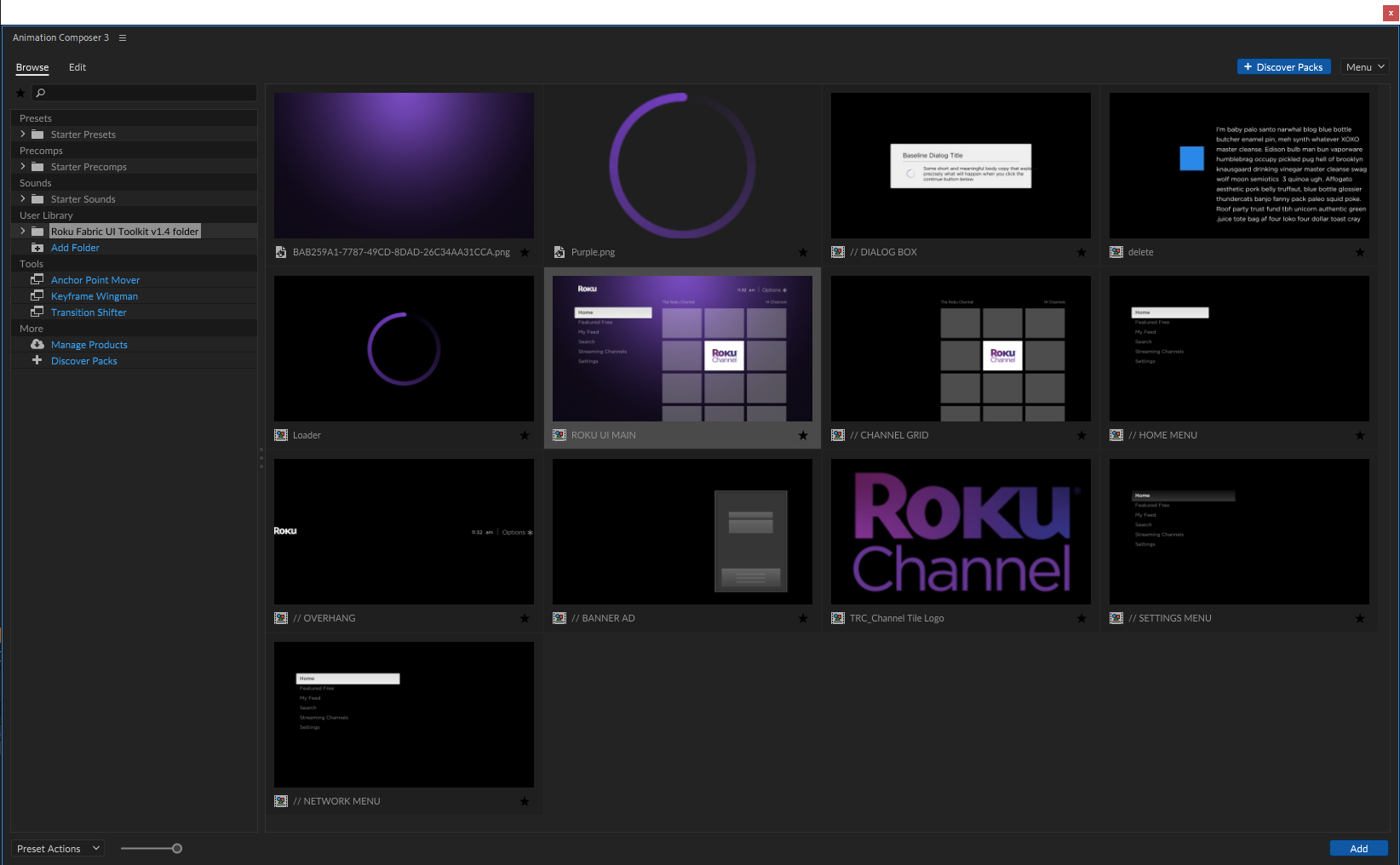
Task: Click the composition icon next to BANNER AD
Action: click(559, 618)
